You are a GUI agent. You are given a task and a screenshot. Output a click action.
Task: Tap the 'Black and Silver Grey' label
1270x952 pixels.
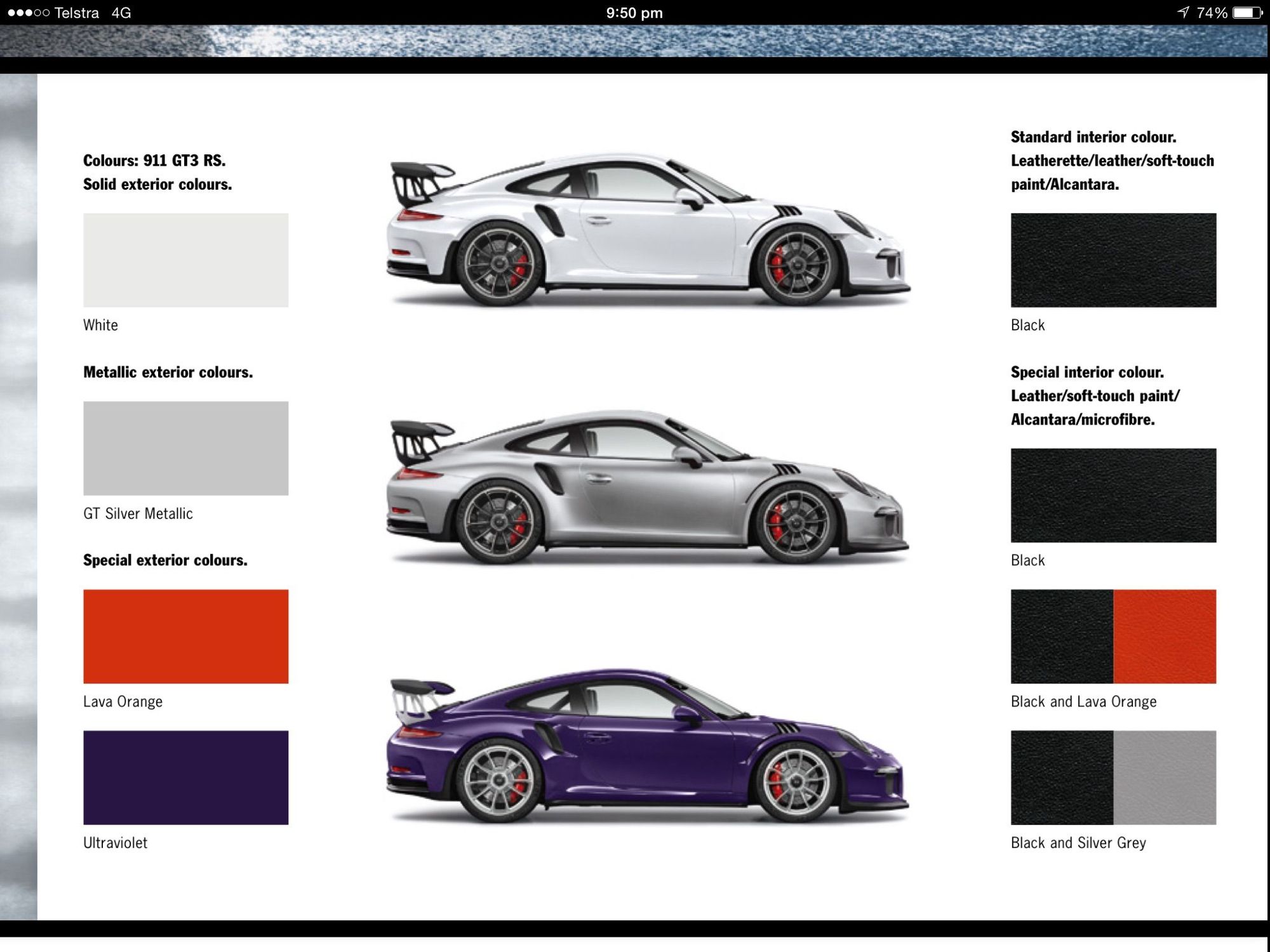pos(1078,843)
